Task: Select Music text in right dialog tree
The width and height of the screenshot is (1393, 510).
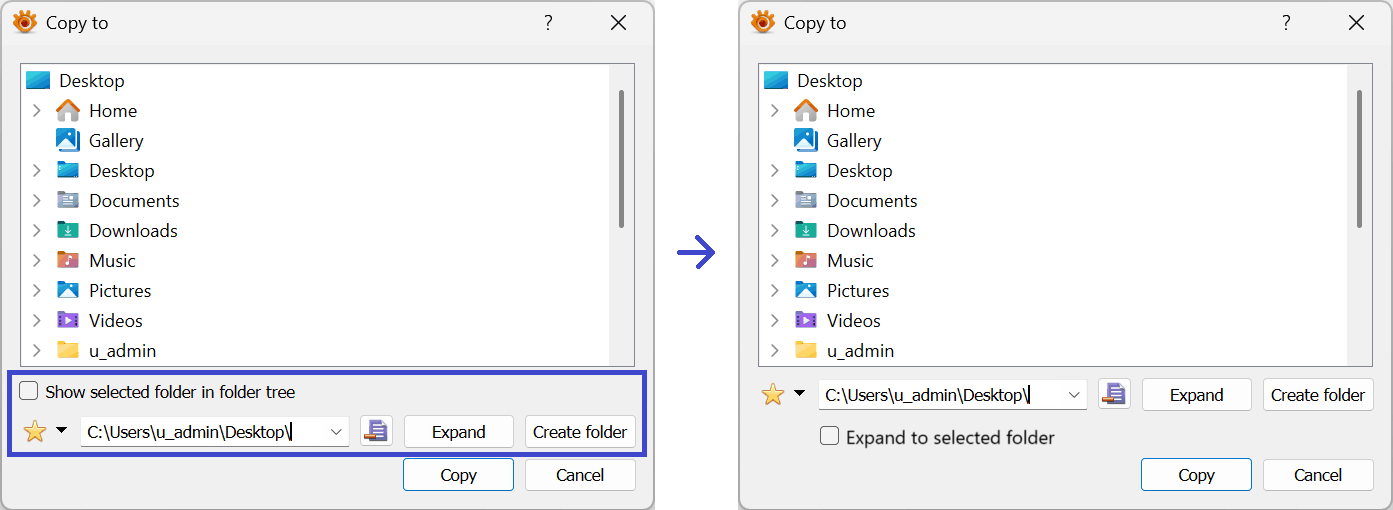Action: [x=850, y=261]
